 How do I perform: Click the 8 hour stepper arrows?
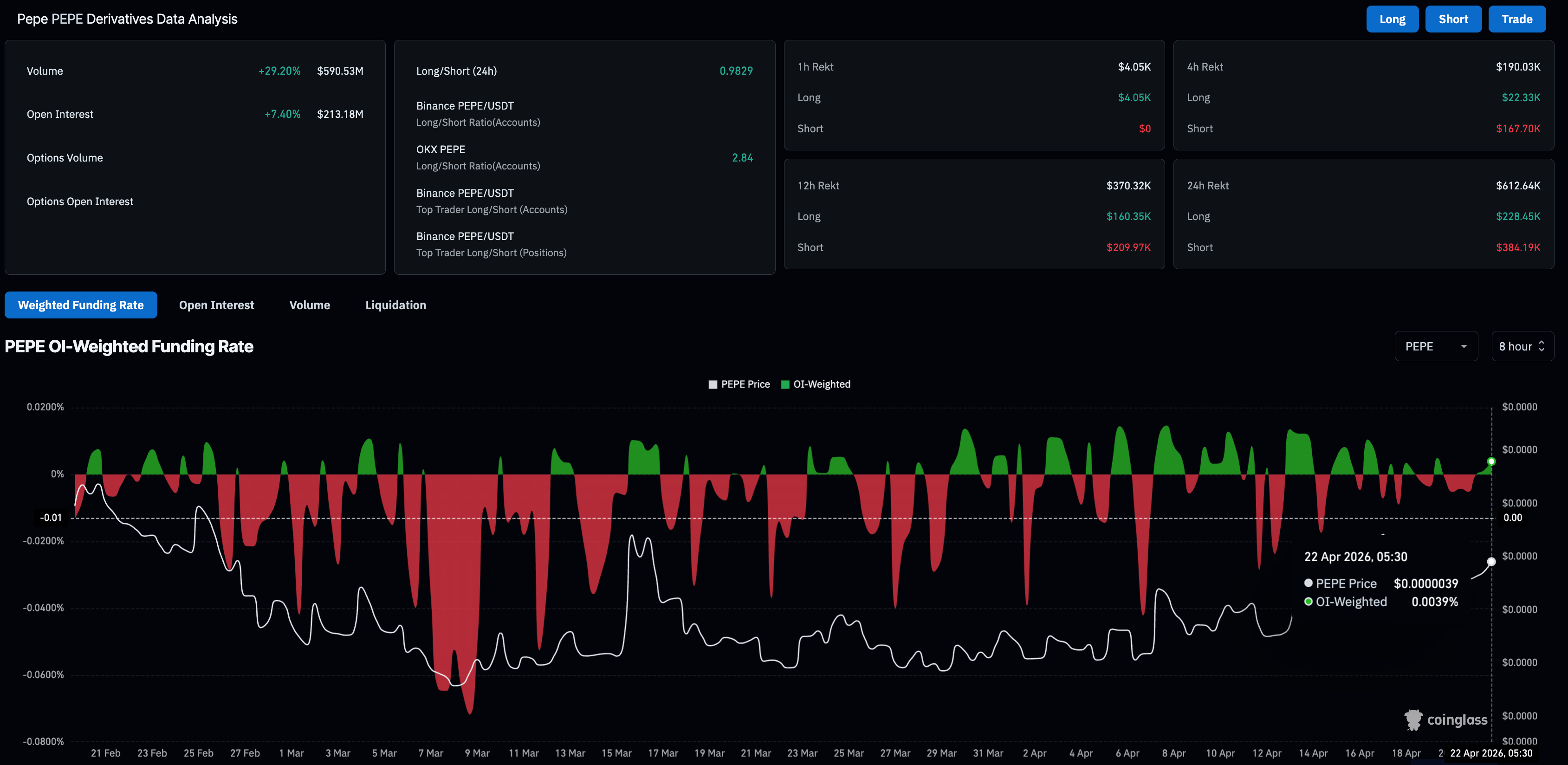click(1541, 346)
